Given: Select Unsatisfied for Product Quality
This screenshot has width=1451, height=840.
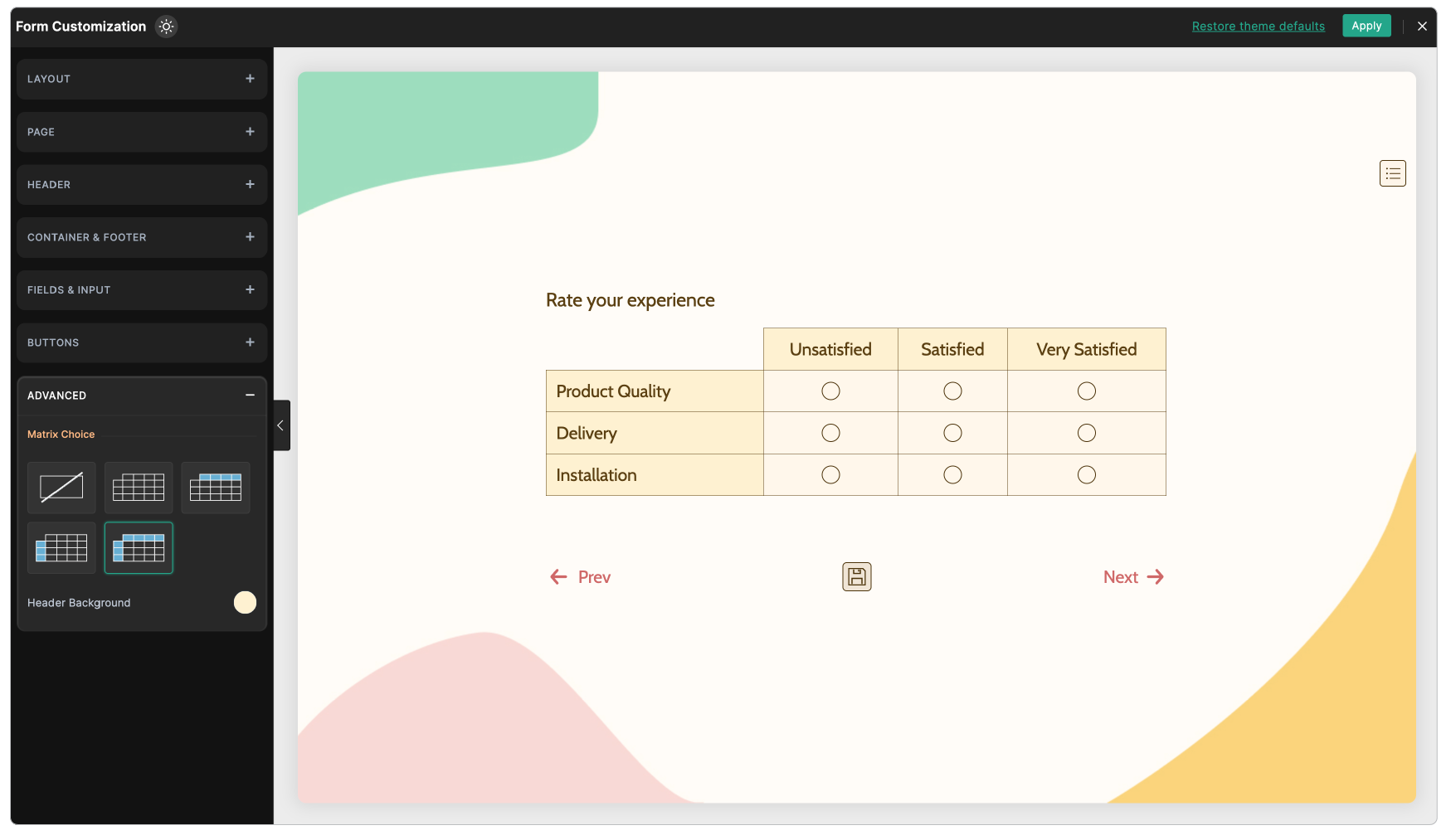Looking at the screenshot, I should click(x=830, y=391).
